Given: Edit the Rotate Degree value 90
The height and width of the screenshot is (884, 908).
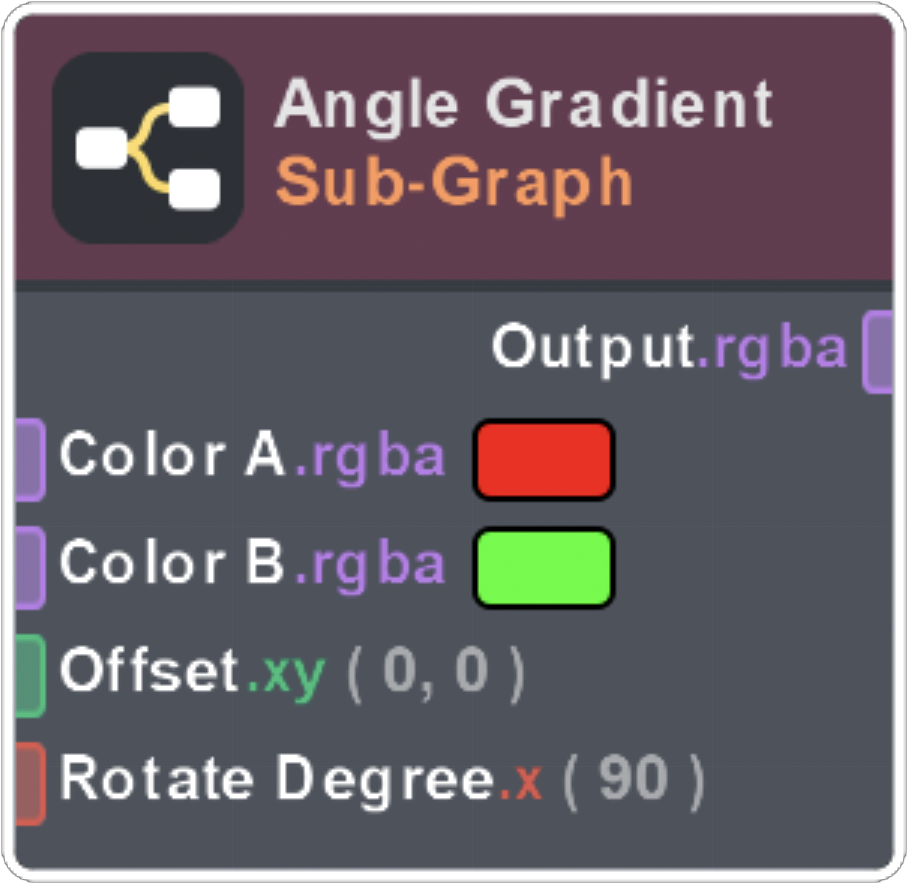Looking at the screenshot, I should click(x=633, y=781).
